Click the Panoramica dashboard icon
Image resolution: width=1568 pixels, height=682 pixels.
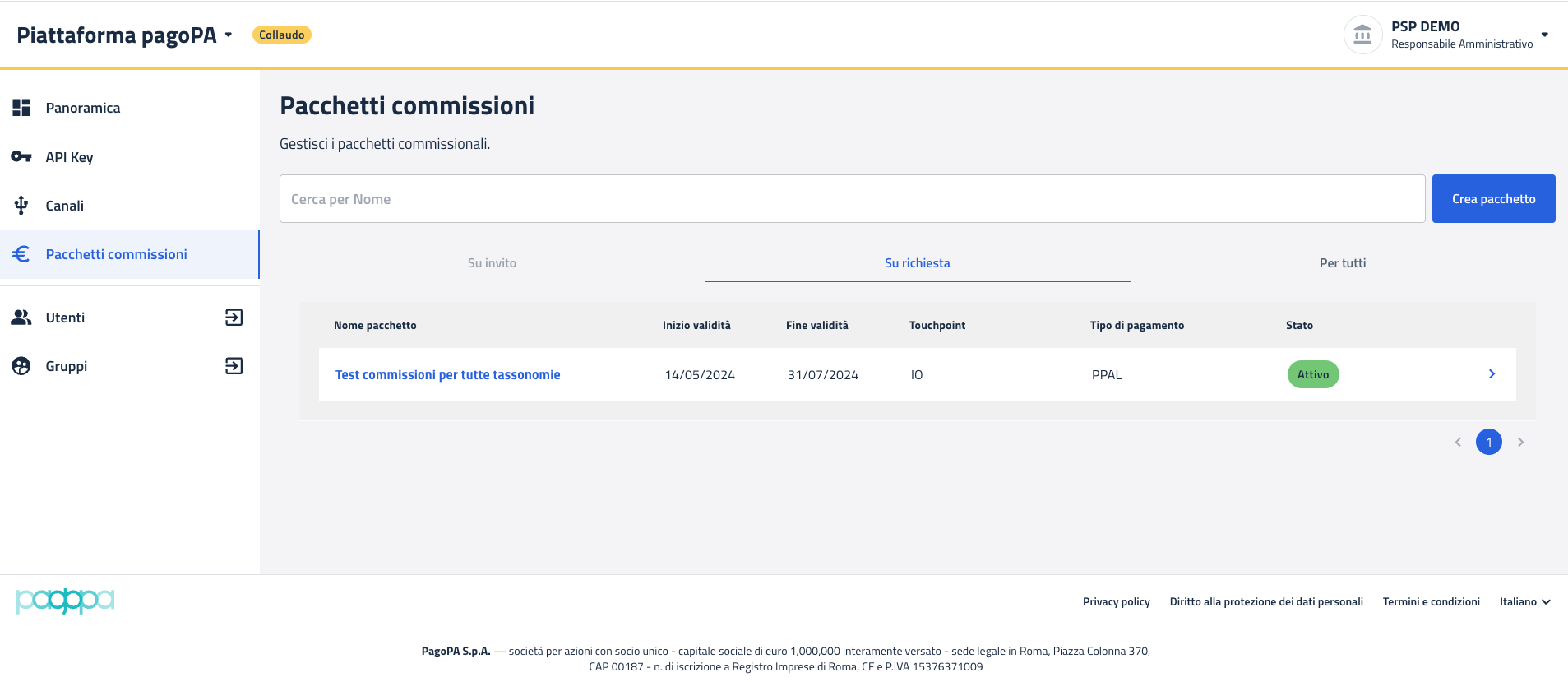[21, 108]
